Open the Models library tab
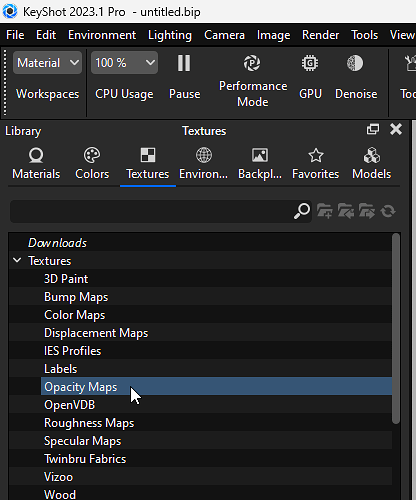This screenshot has height=500, width=416. coord(372,164)
